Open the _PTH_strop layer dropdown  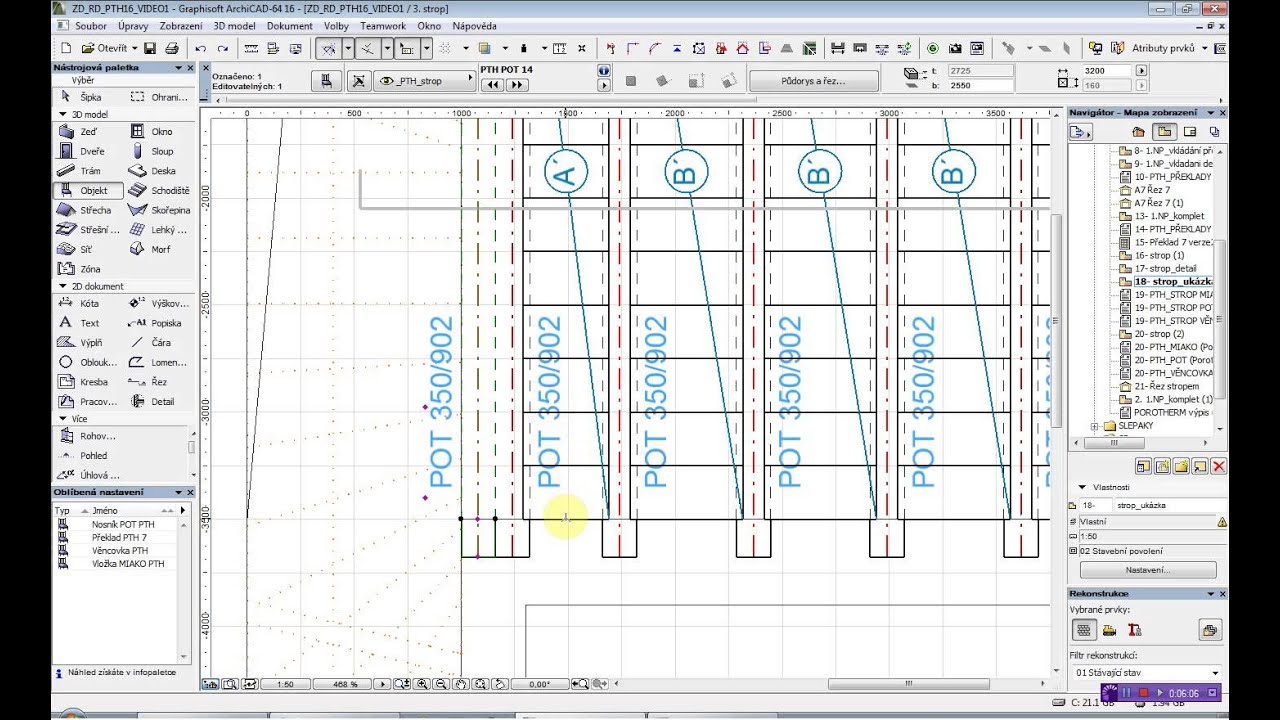(x=424, y=81)
